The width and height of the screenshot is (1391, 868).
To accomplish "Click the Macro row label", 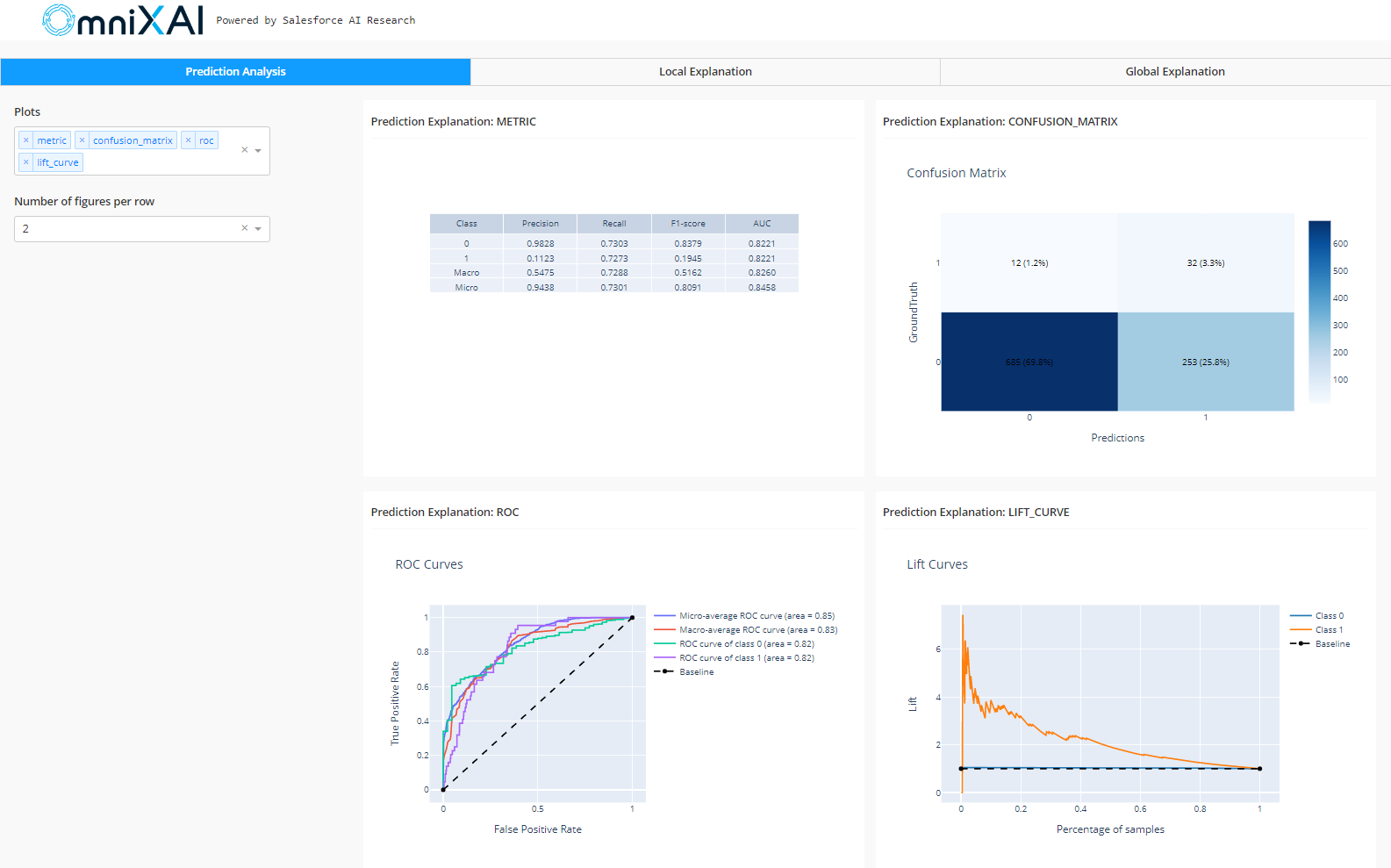I will click(467, 273).
